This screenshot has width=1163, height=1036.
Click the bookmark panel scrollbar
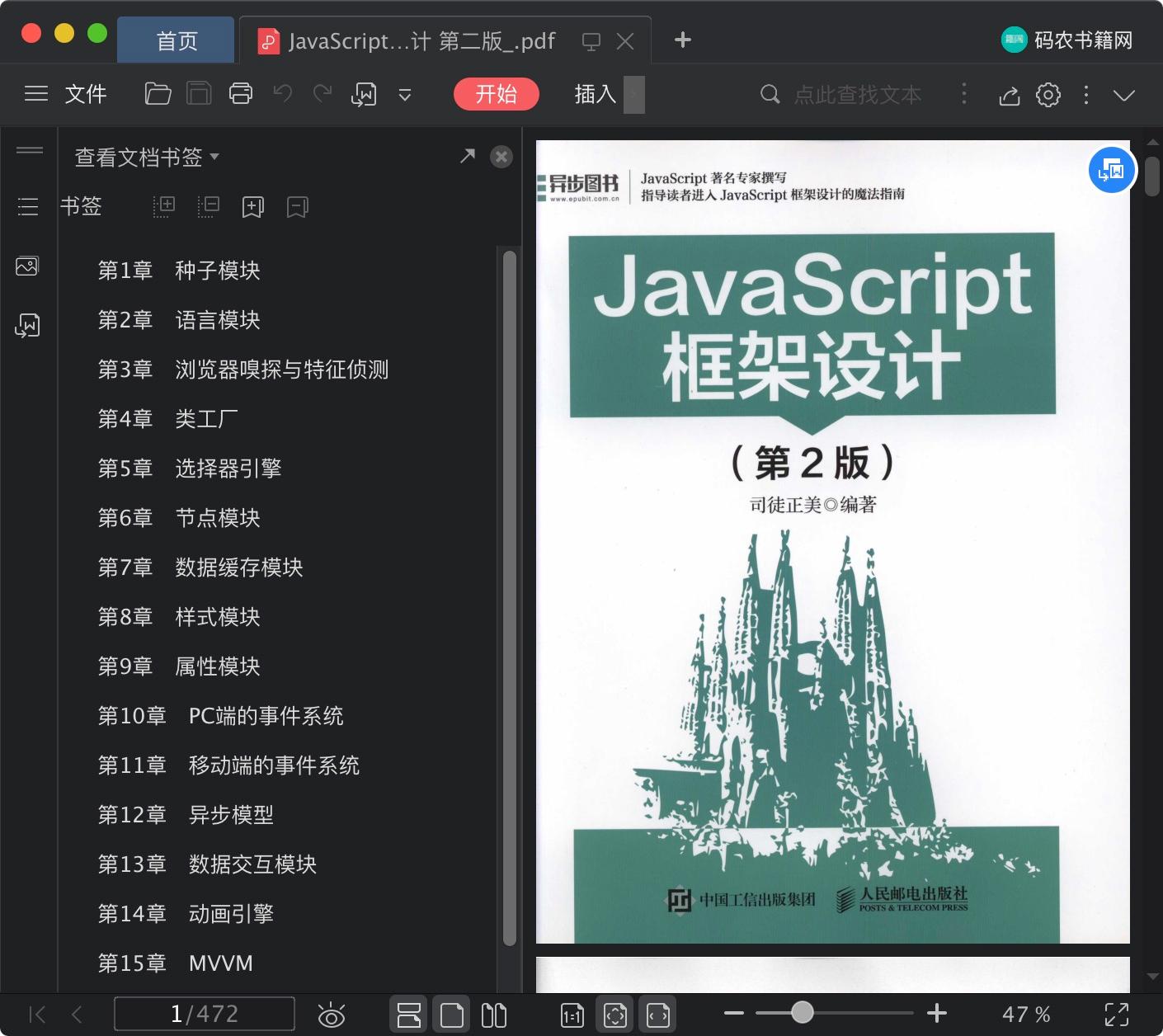(x=510, y=597)
